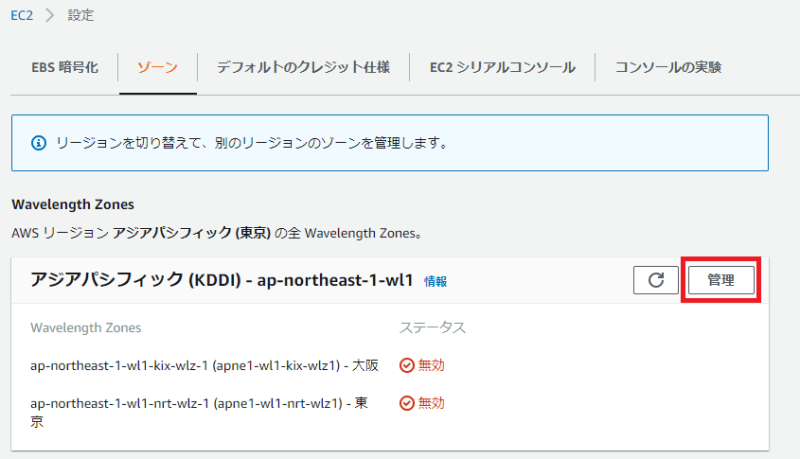Click 無効 status text for Osaka zone
Image resolution: width=800 pixels, height=459 pixels.
pos(431,365)
